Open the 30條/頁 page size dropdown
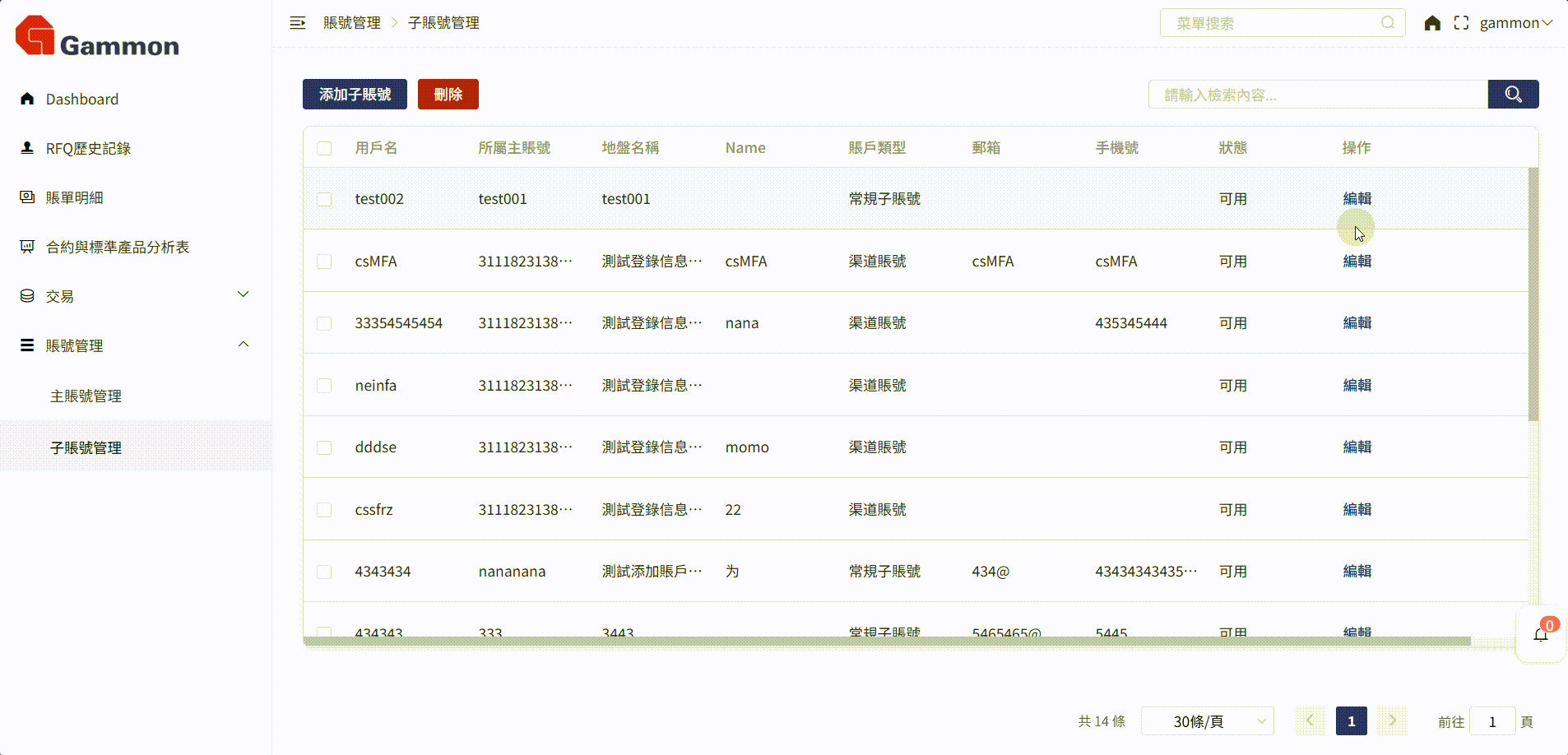Image resolution: width=1568 pixels, height=755 pixels. click(x=1207, y=721)
